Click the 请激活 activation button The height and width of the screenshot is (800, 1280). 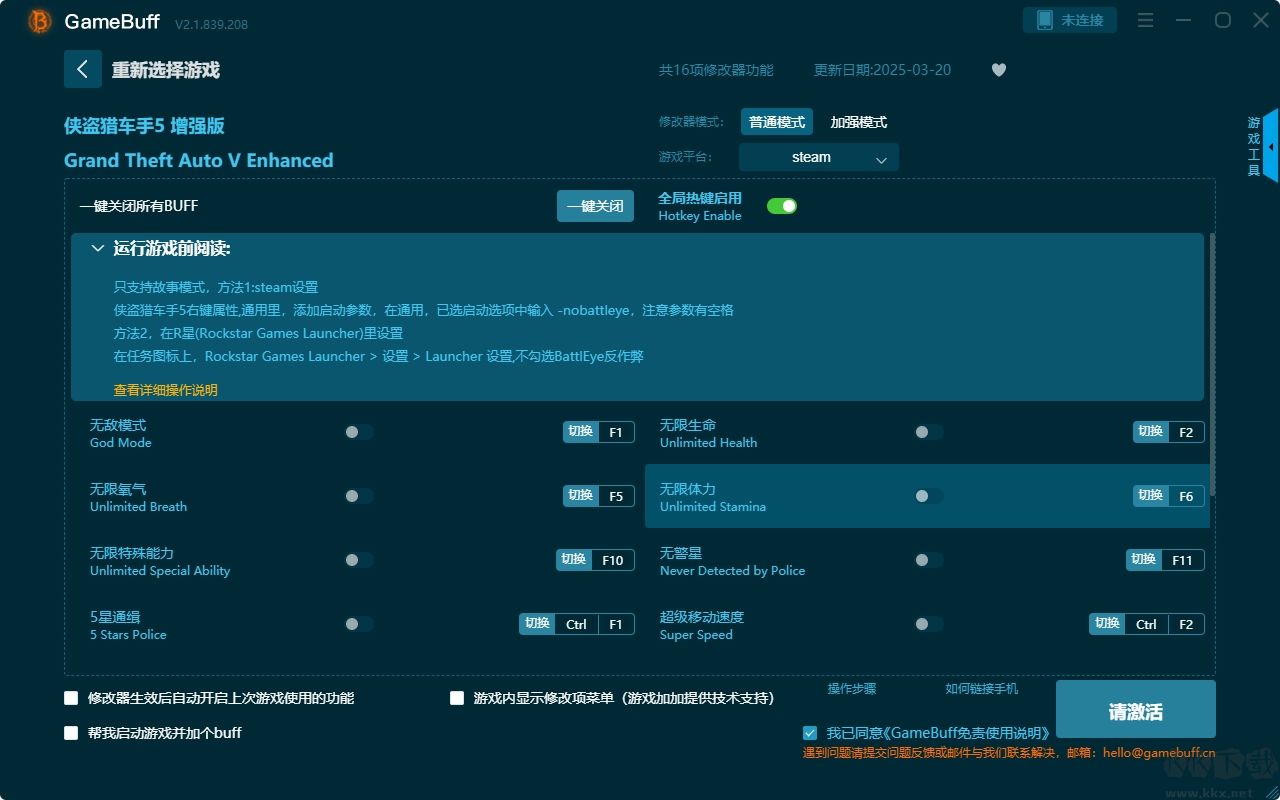click(x=1135, y=709)
